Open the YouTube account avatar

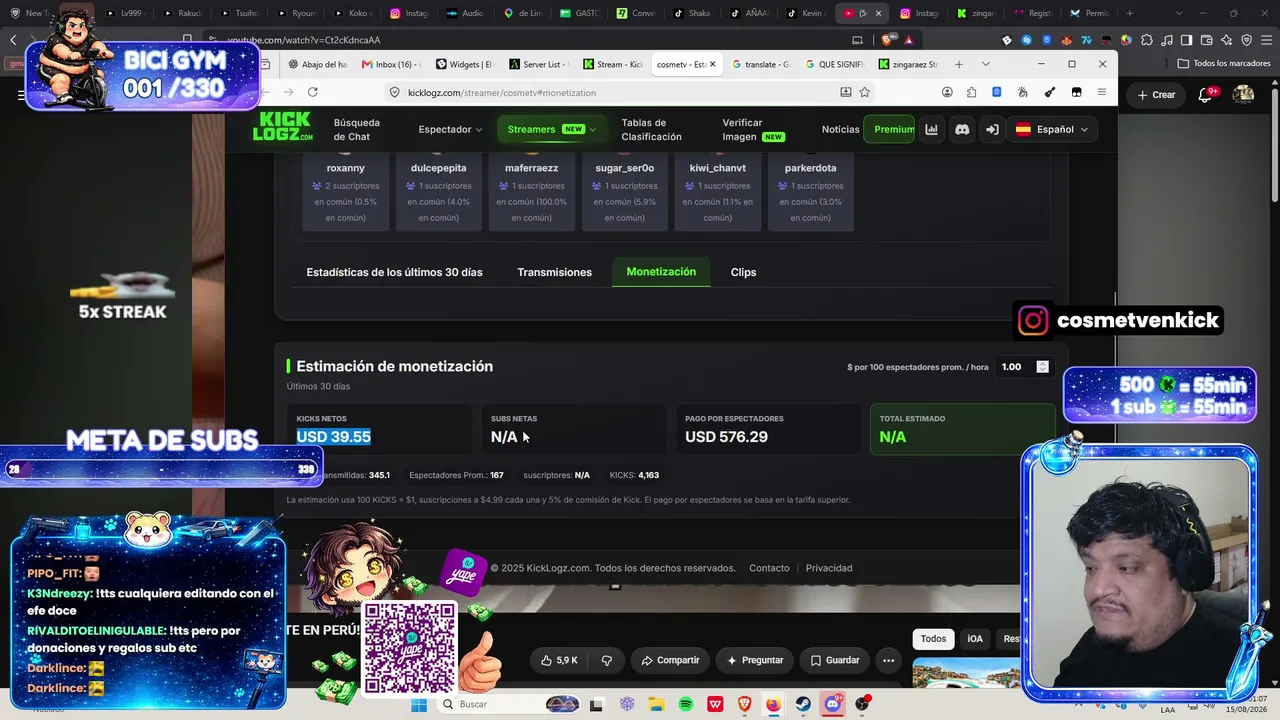(1243, 94)
